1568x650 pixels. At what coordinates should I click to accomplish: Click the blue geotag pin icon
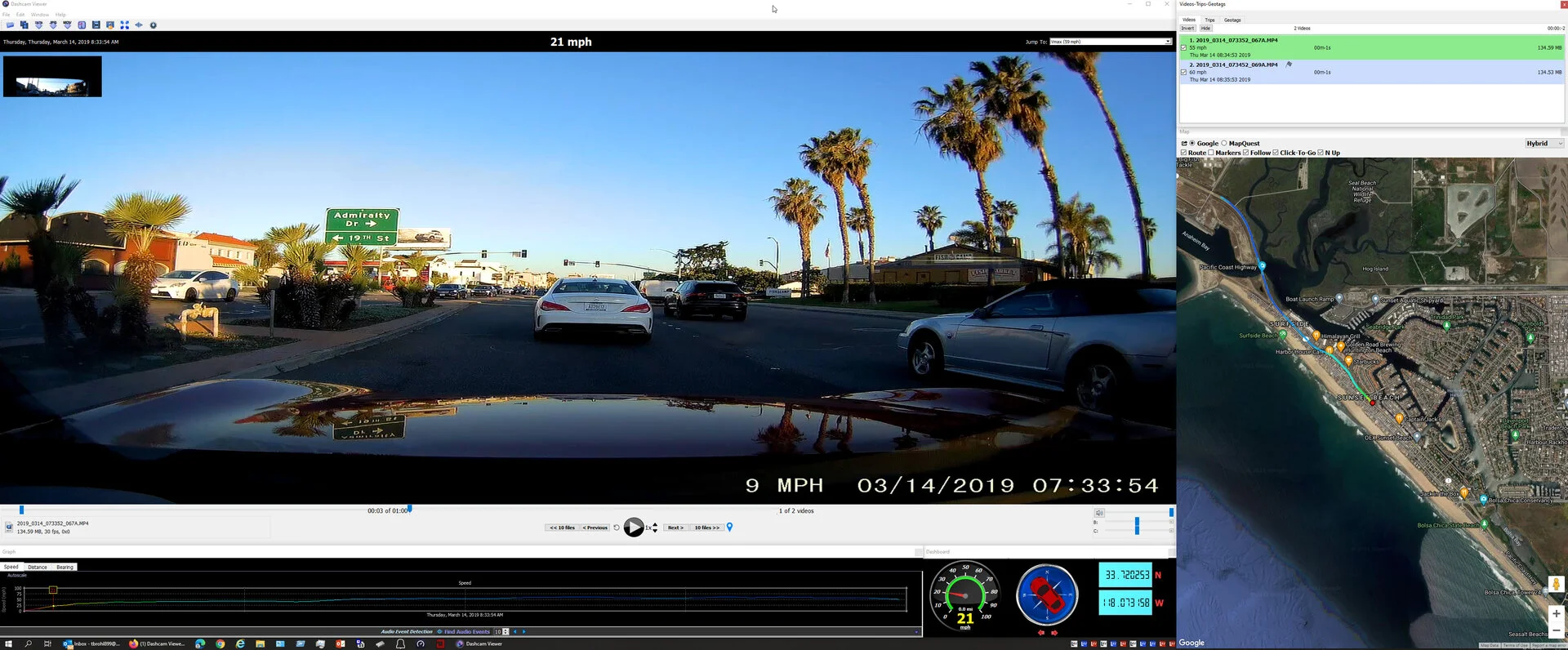[730, 528]
